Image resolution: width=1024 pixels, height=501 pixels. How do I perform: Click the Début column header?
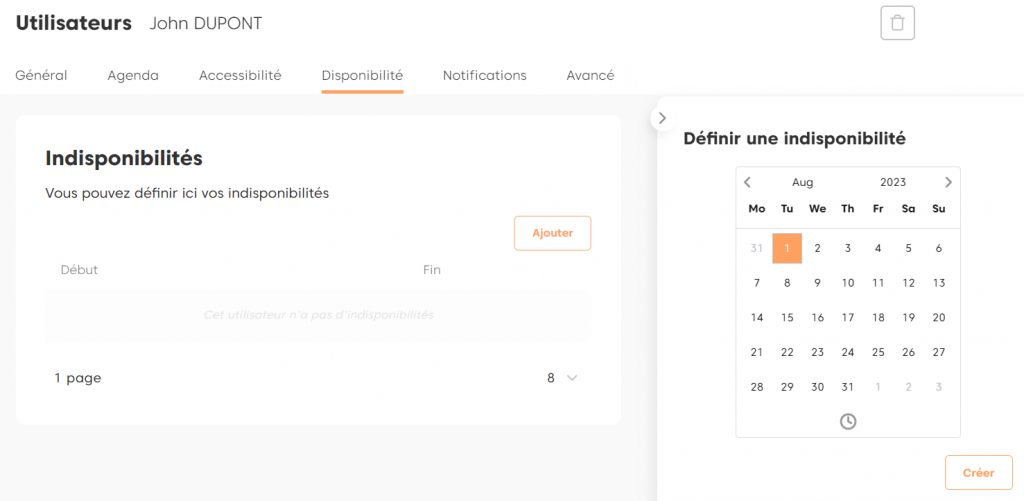[x=79, y=270]
